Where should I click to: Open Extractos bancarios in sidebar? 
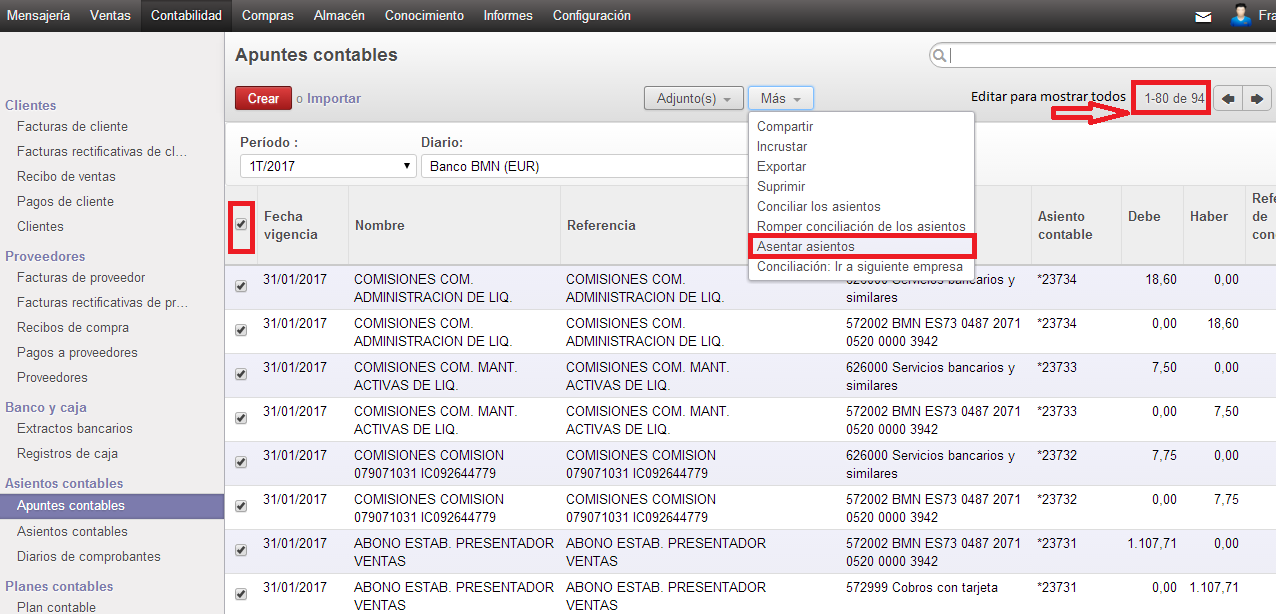pyautogui.click(x=75, y=428)
